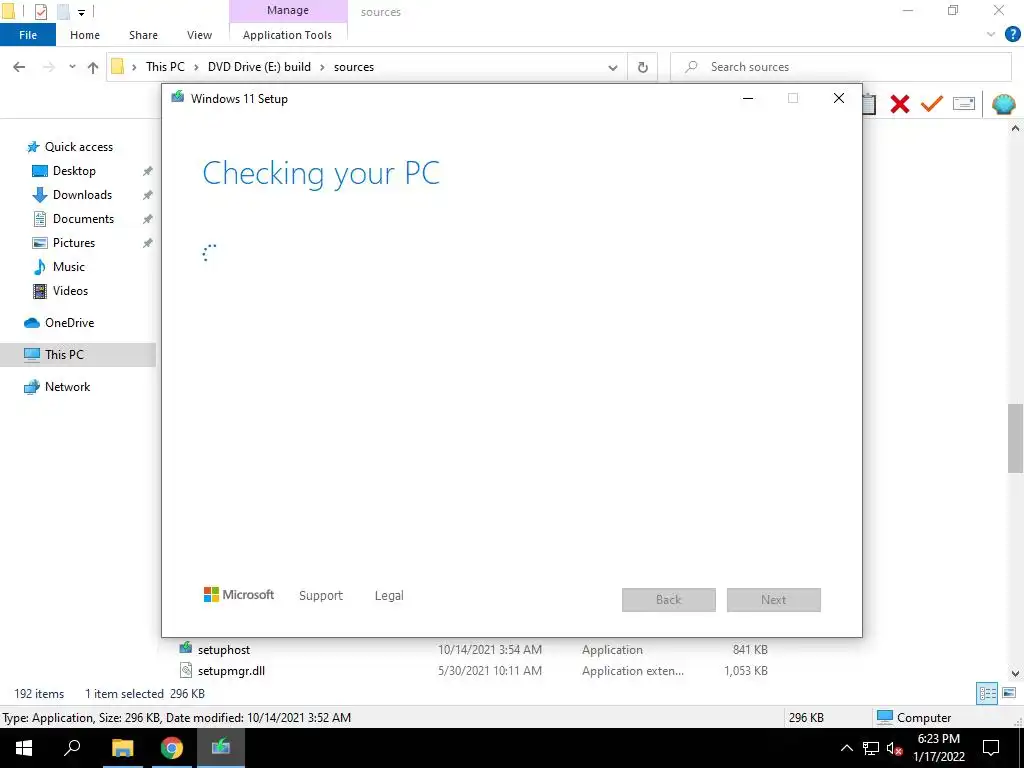Screen dimensions: 1024x768
Task: Click 'This PC' in the address breadcrumb
Action: pos(165,67)
